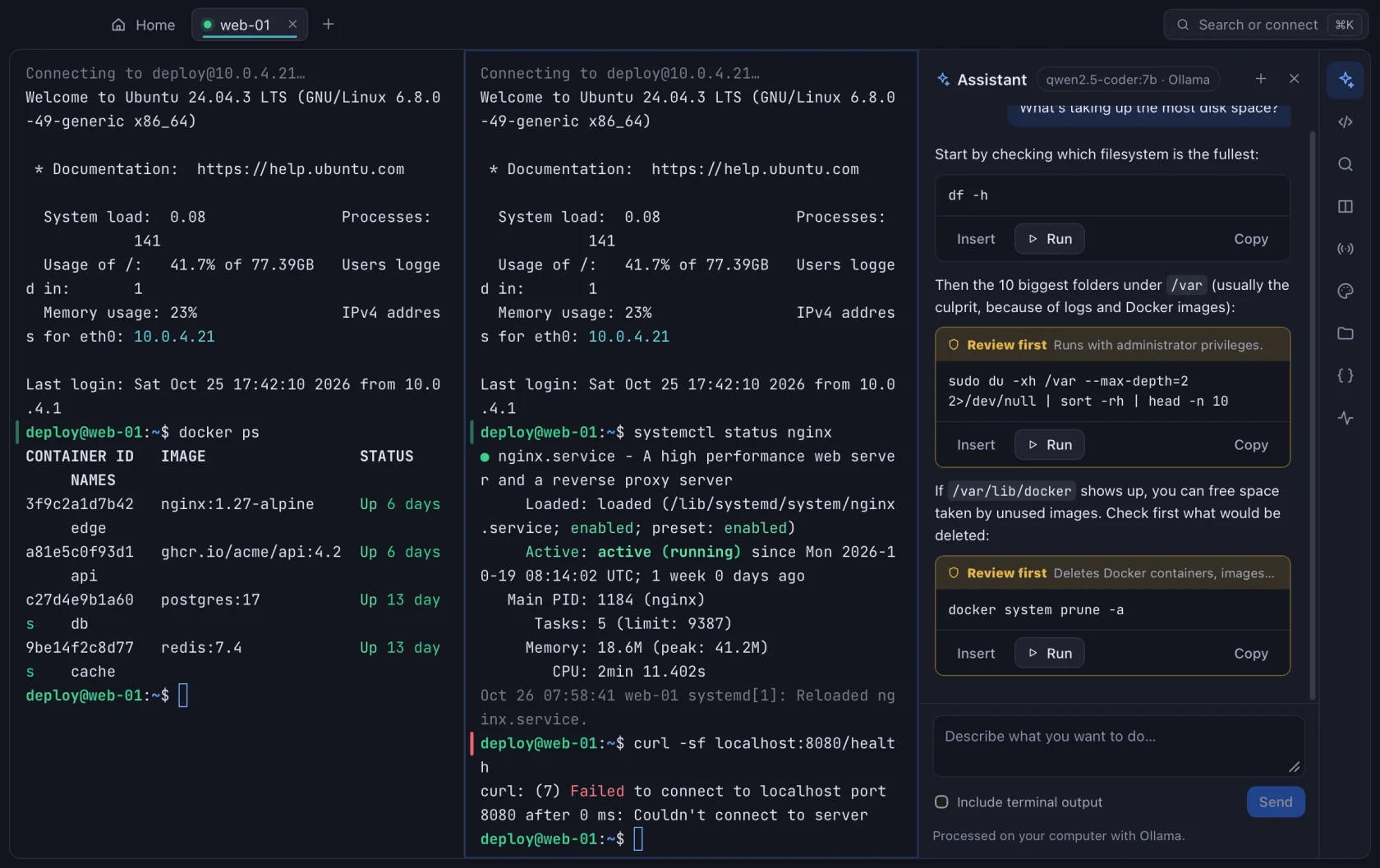
Task: Click the right terminal prompt cursor
Action: tap(638, 839)
